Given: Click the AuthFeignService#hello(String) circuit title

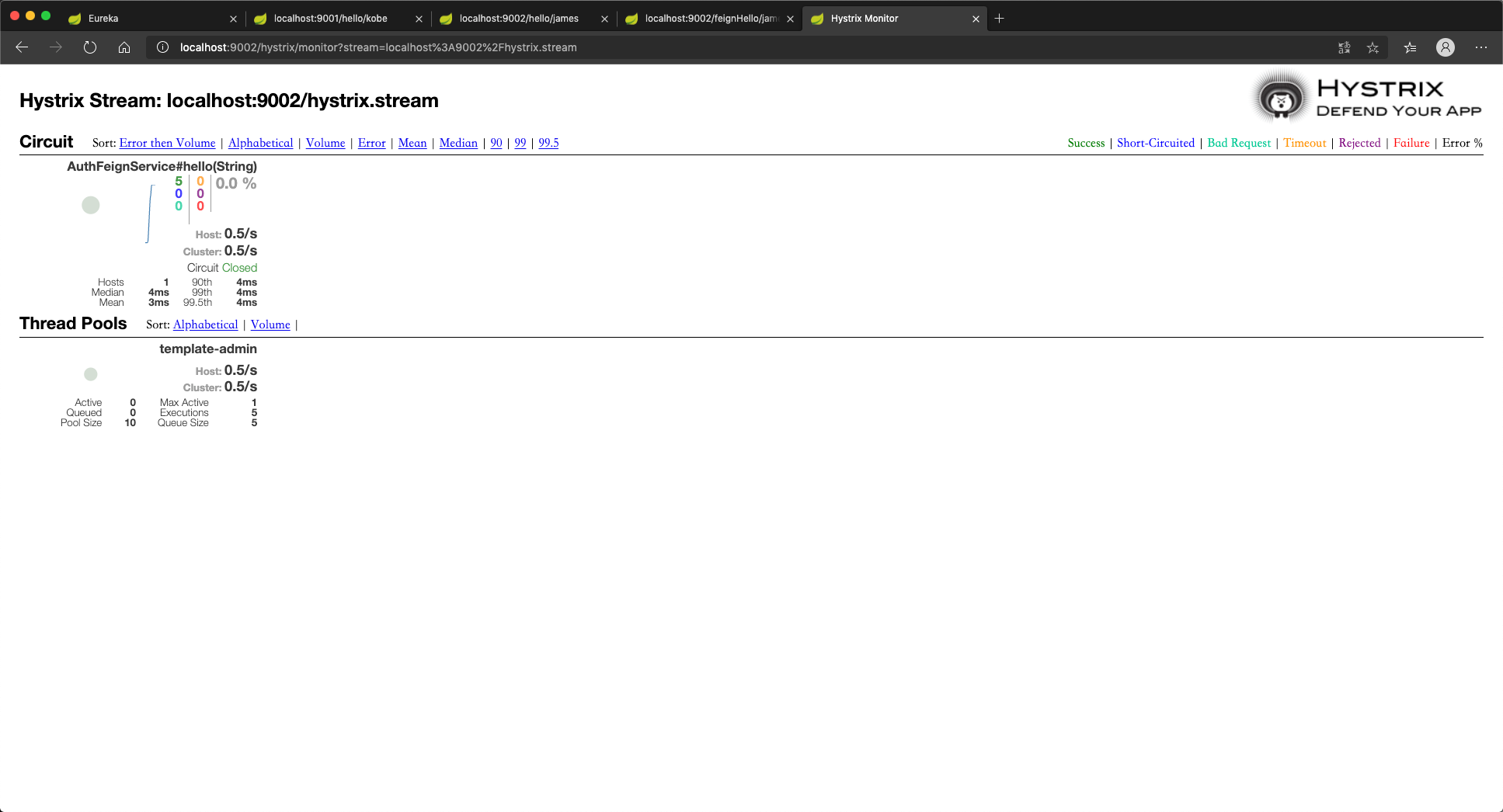Looking at the screenshot, I should pos(162,166).
